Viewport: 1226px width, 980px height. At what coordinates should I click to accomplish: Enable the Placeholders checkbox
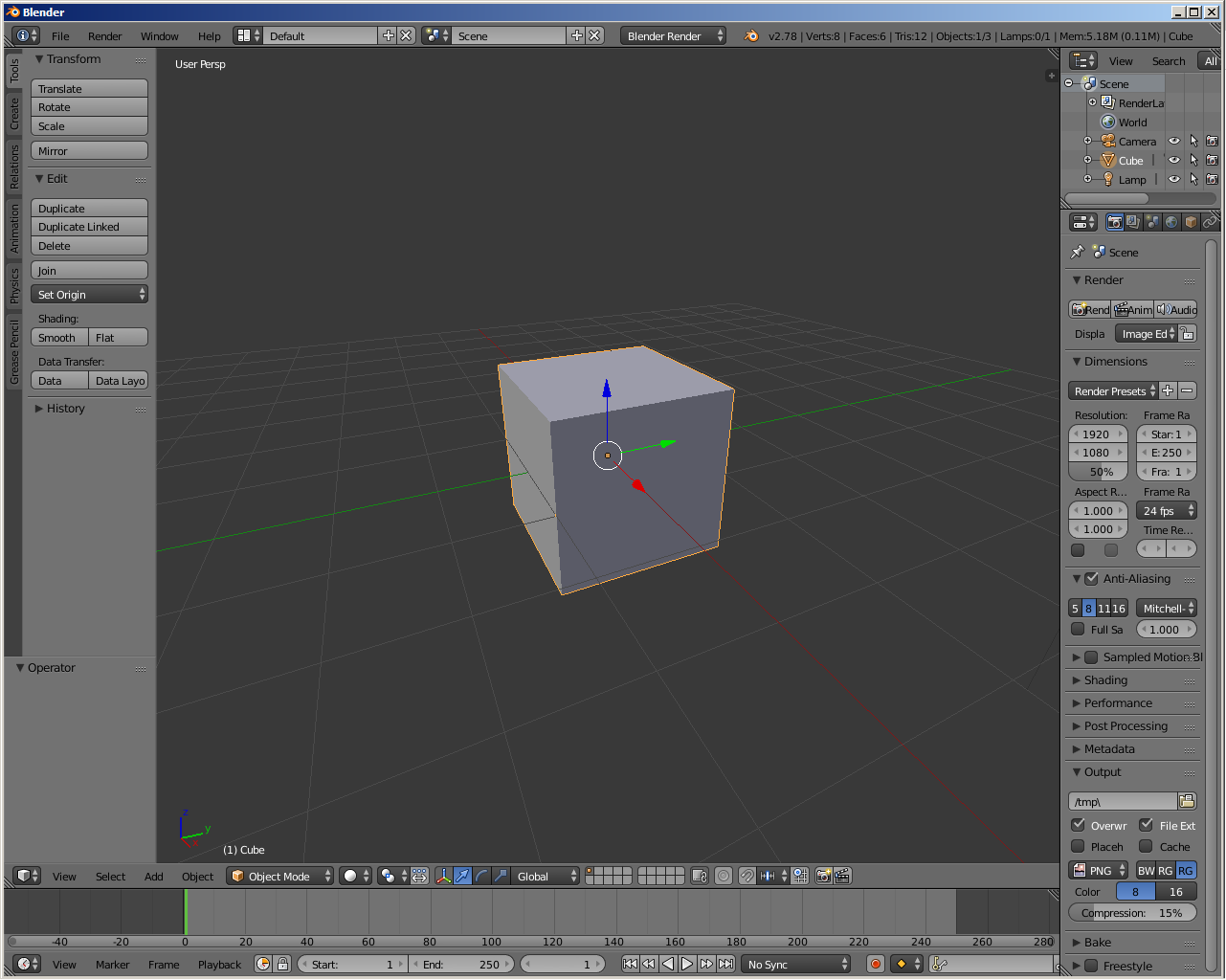(x=1078, y=846)
